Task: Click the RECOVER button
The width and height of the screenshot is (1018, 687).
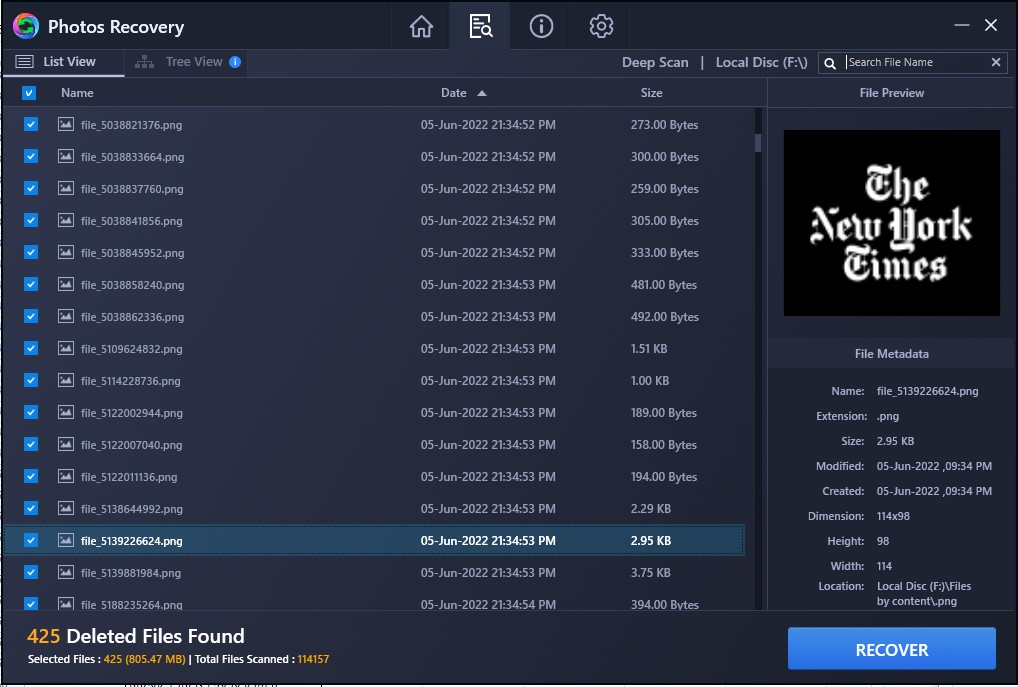Action: tap(891, 648)
